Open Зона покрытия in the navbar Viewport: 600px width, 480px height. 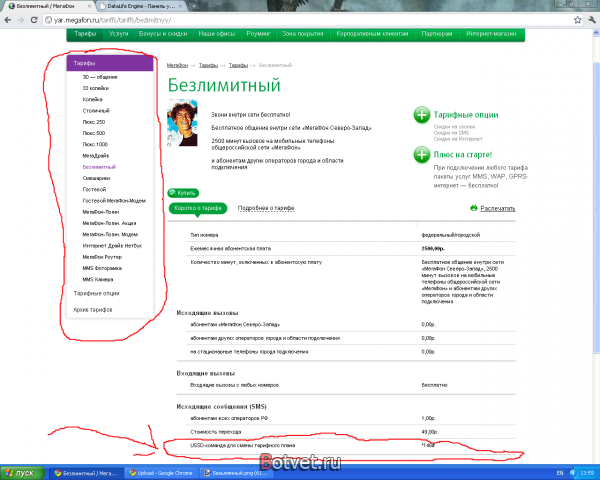[303, 34]
